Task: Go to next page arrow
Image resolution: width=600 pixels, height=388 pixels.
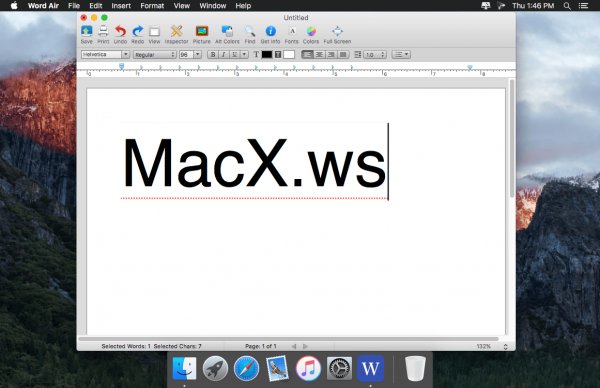Action: [305, 346]
